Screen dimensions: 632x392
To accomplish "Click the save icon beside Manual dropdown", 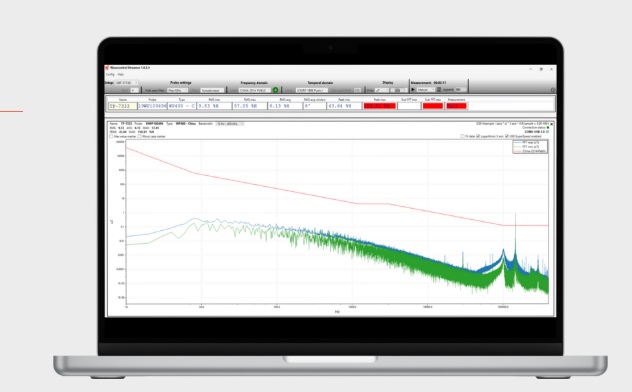I will [439, 89].
